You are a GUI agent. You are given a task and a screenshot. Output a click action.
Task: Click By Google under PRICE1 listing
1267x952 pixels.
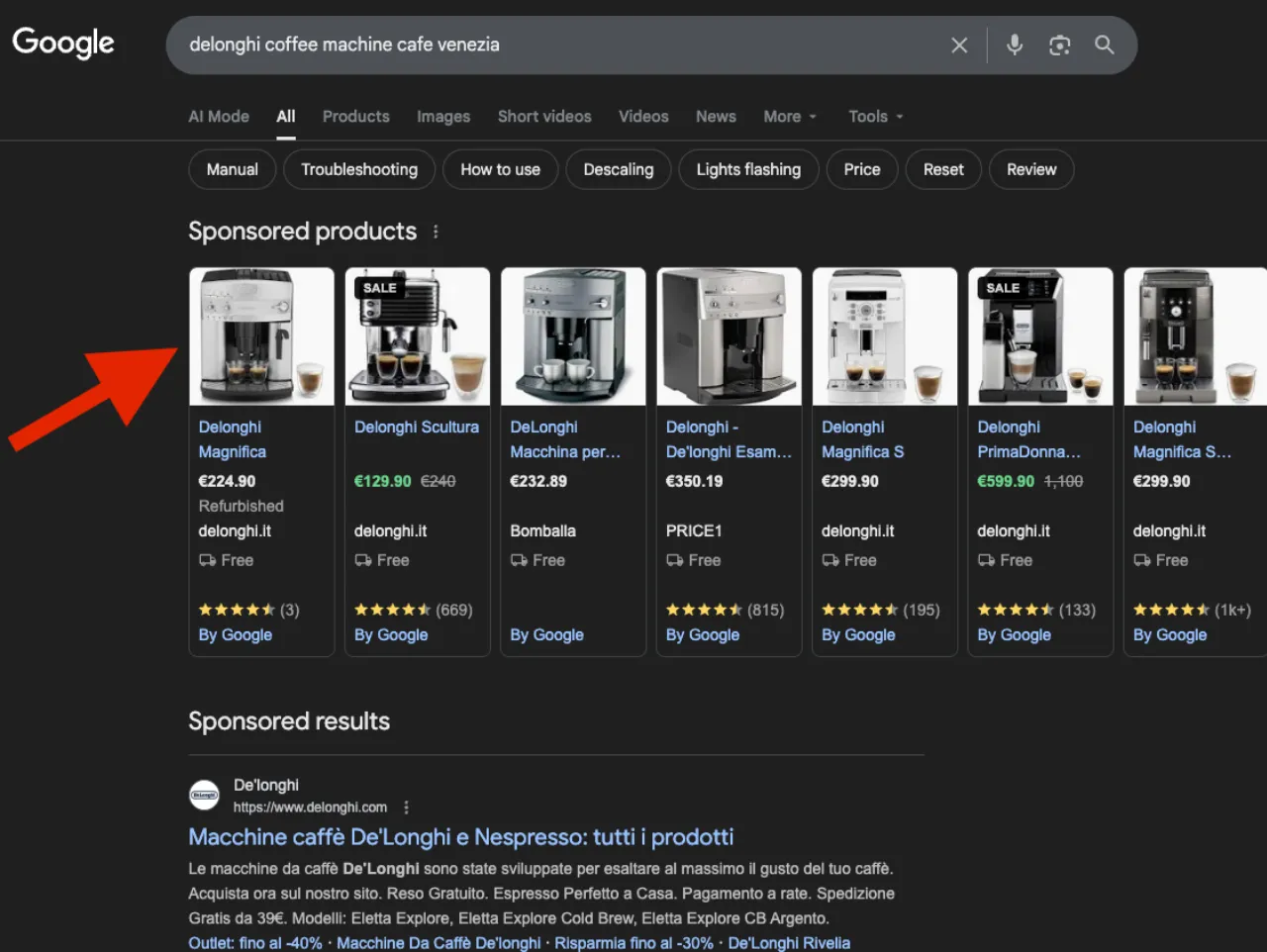(703, 635)
